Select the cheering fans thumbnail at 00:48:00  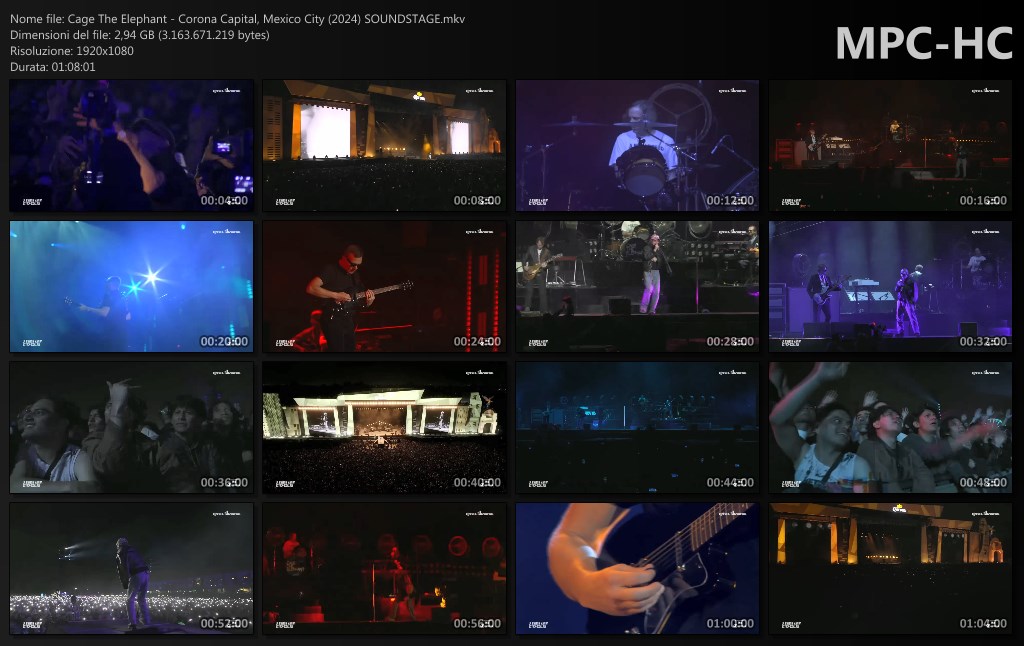[890, 428]
